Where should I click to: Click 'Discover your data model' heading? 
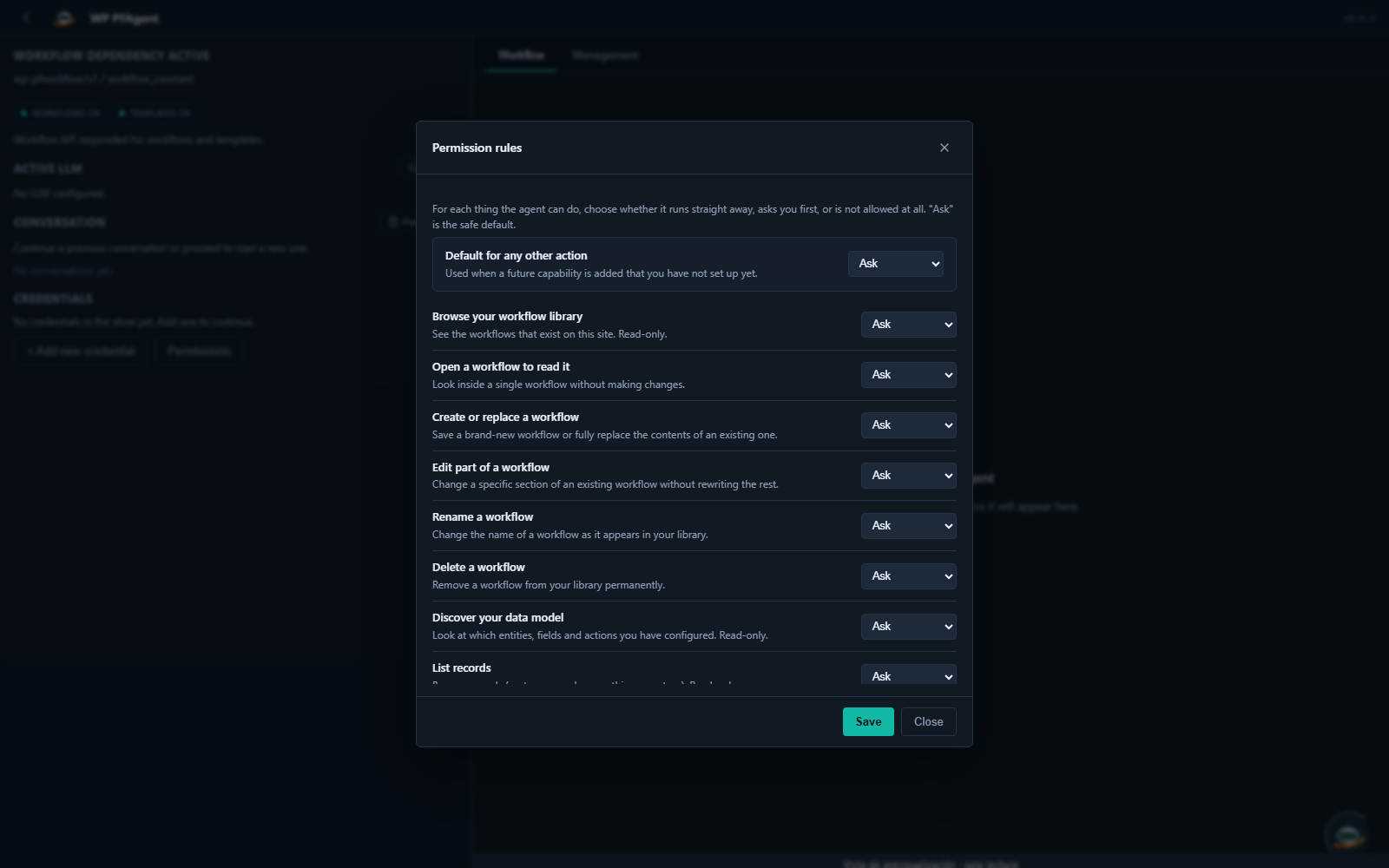[498, 618]
